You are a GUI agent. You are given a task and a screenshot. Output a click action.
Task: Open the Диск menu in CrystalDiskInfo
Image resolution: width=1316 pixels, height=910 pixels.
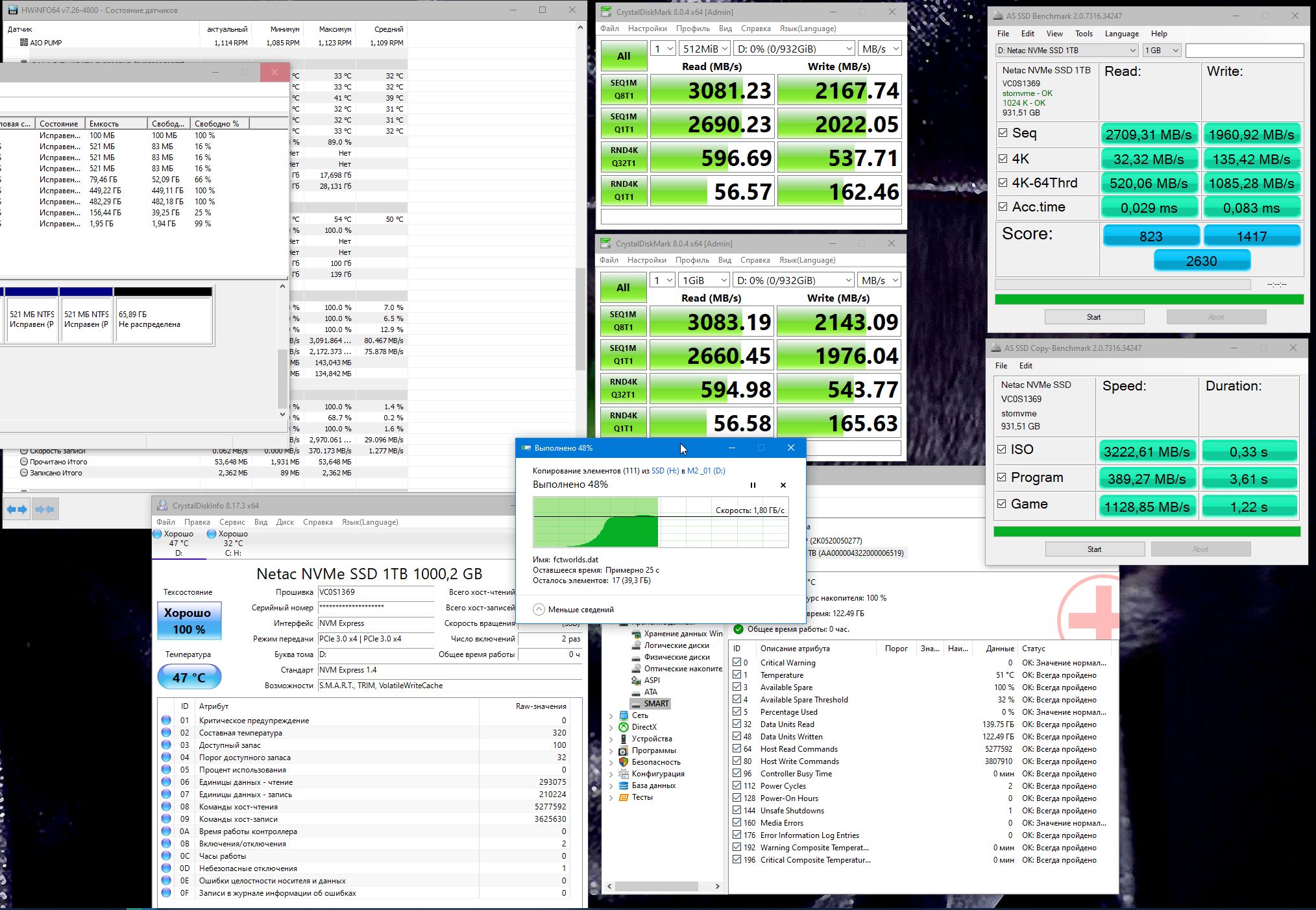[285, 522]
